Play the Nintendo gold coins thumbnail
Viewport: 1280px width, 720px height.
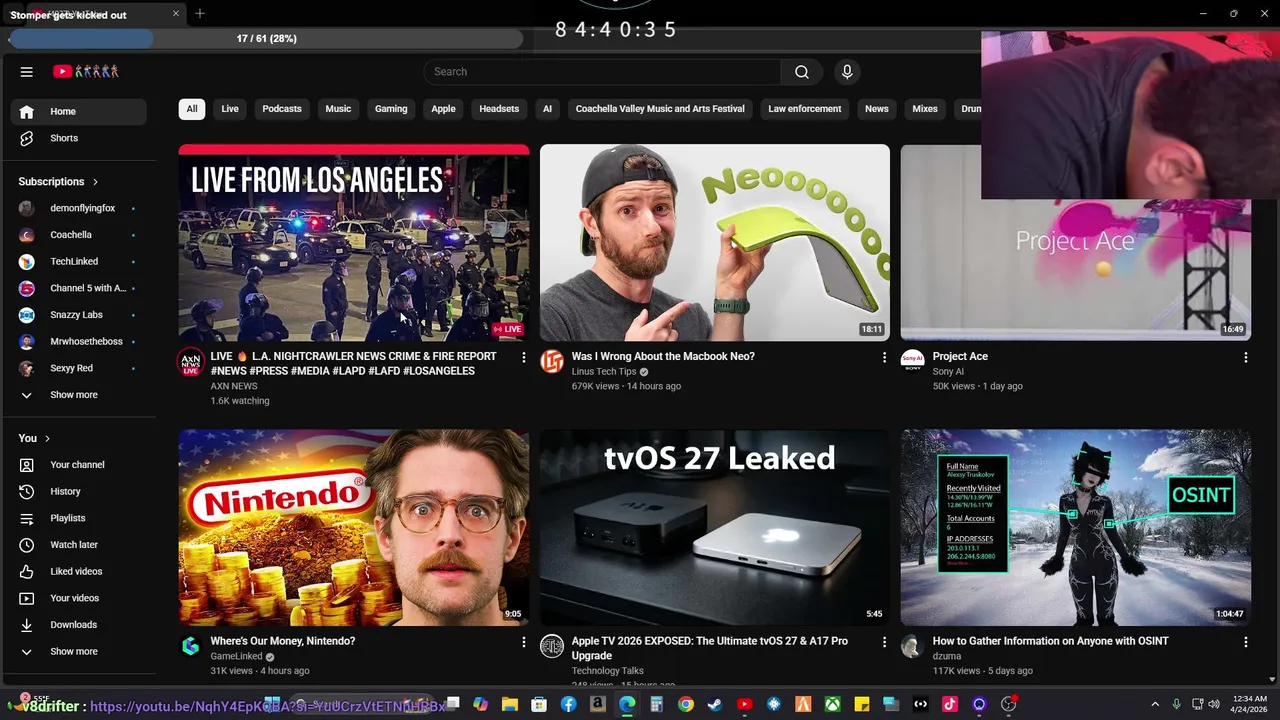tap(354, 528)
